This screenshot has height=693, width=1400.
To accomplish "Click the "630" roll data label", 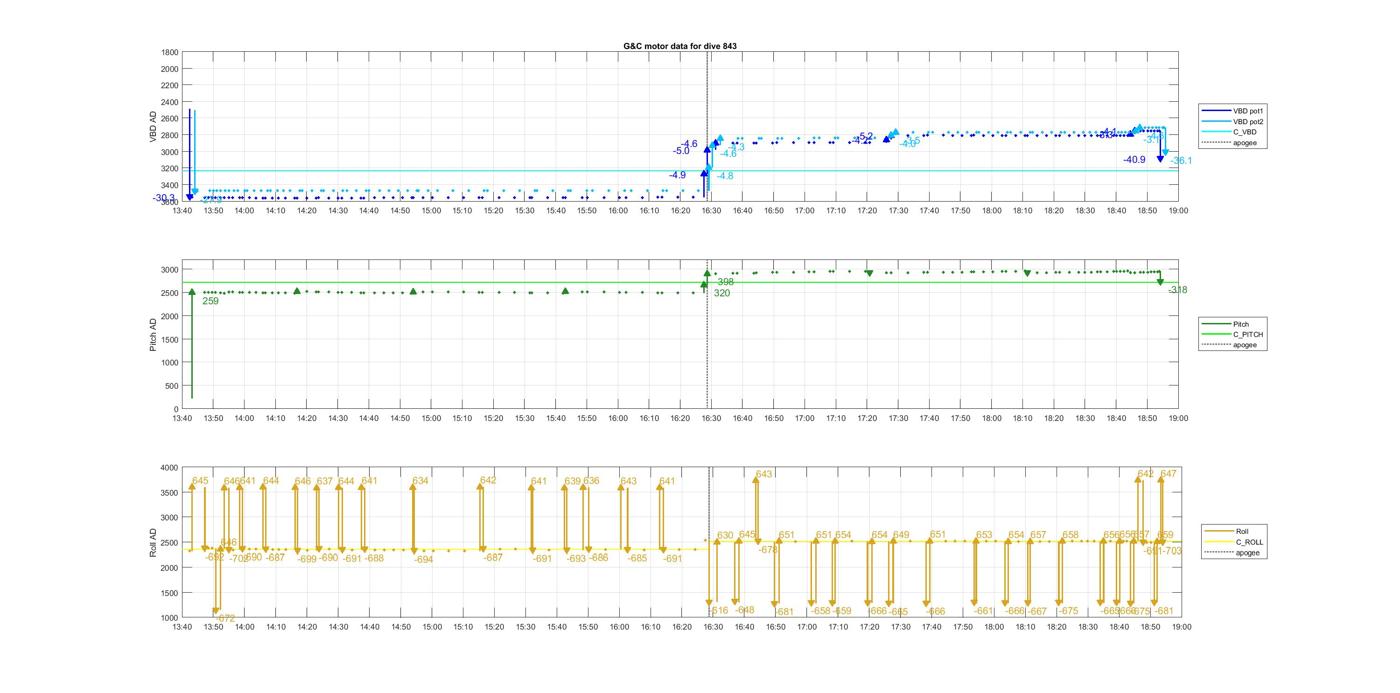I will [725, 535].
